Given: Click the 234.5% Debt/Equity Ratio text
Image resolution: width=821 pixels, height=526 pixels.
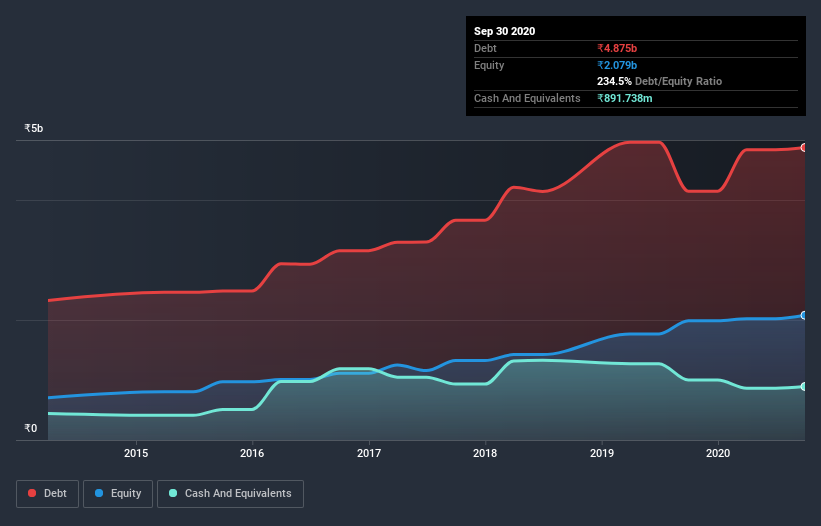Looking at the screenshot, I should click(x=659, y=81).
